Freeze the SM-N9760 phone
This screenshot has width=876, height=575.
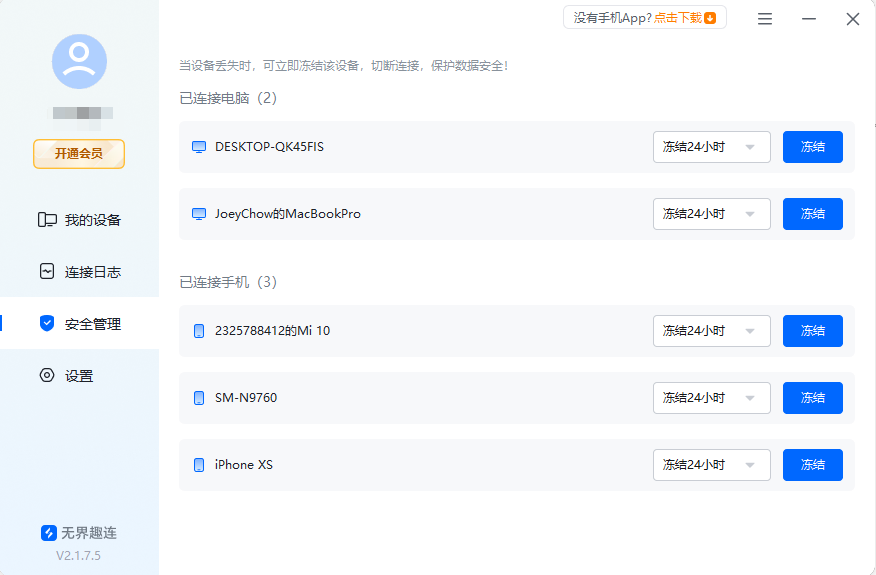tap(812, 398)
